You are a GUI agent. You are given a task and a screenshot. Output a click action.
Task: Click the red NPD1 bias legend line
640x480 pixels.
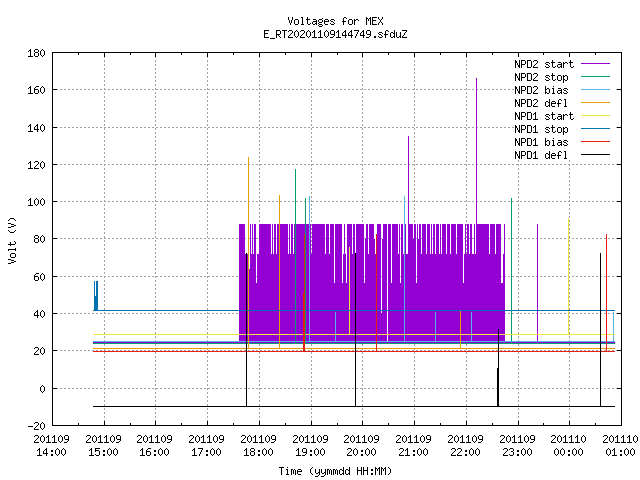595,142
